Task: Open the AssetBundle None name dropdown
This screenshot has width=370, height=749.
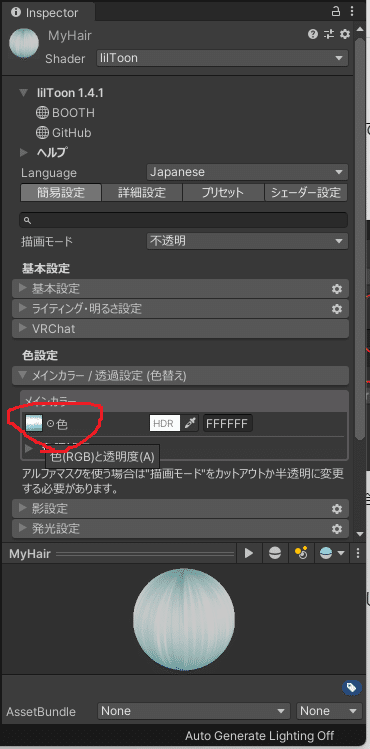Action: (x=194, y=711)
